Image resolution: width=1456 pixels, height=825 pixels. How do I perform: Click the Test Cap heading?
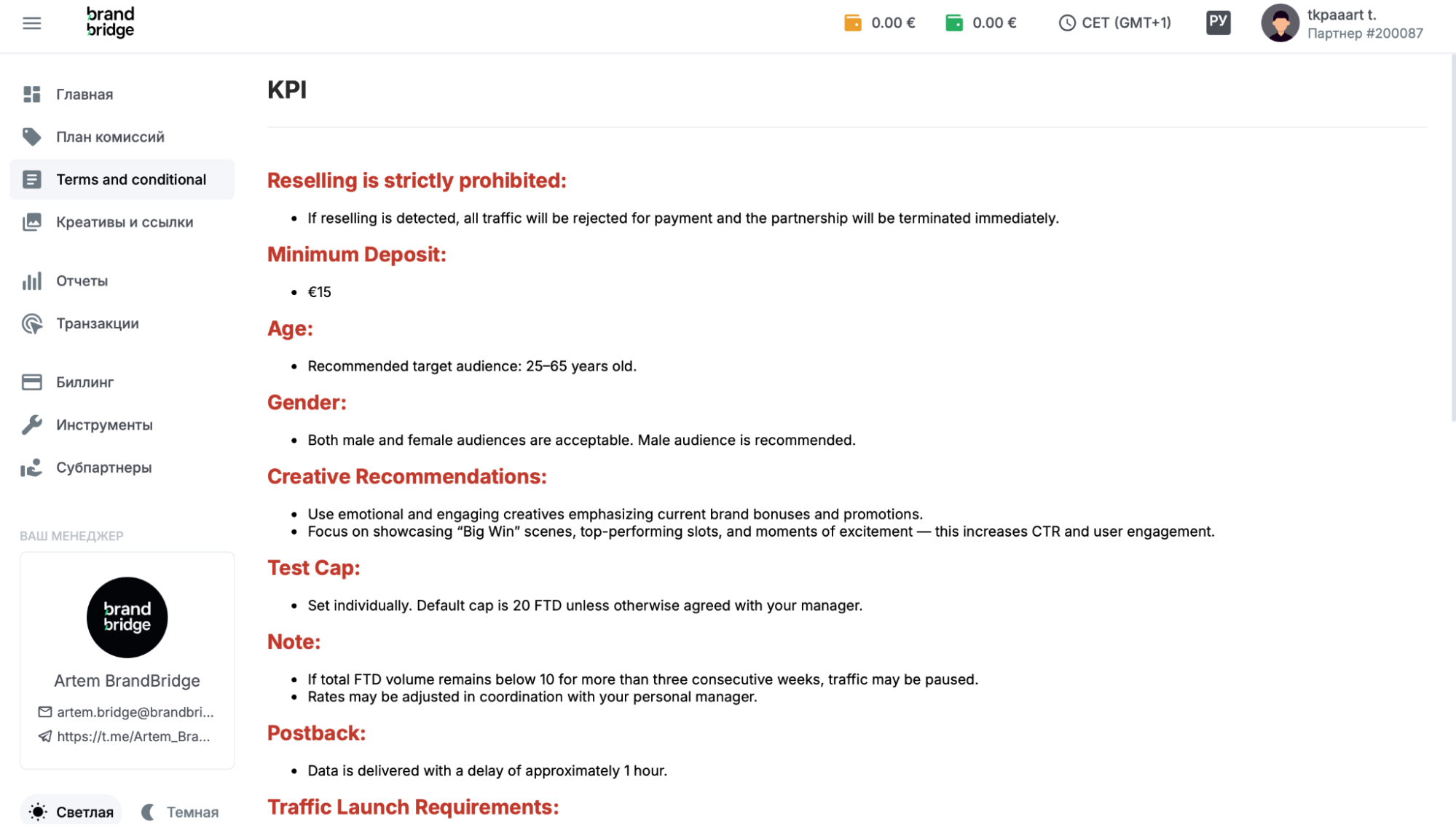click(x=314, y=568)
